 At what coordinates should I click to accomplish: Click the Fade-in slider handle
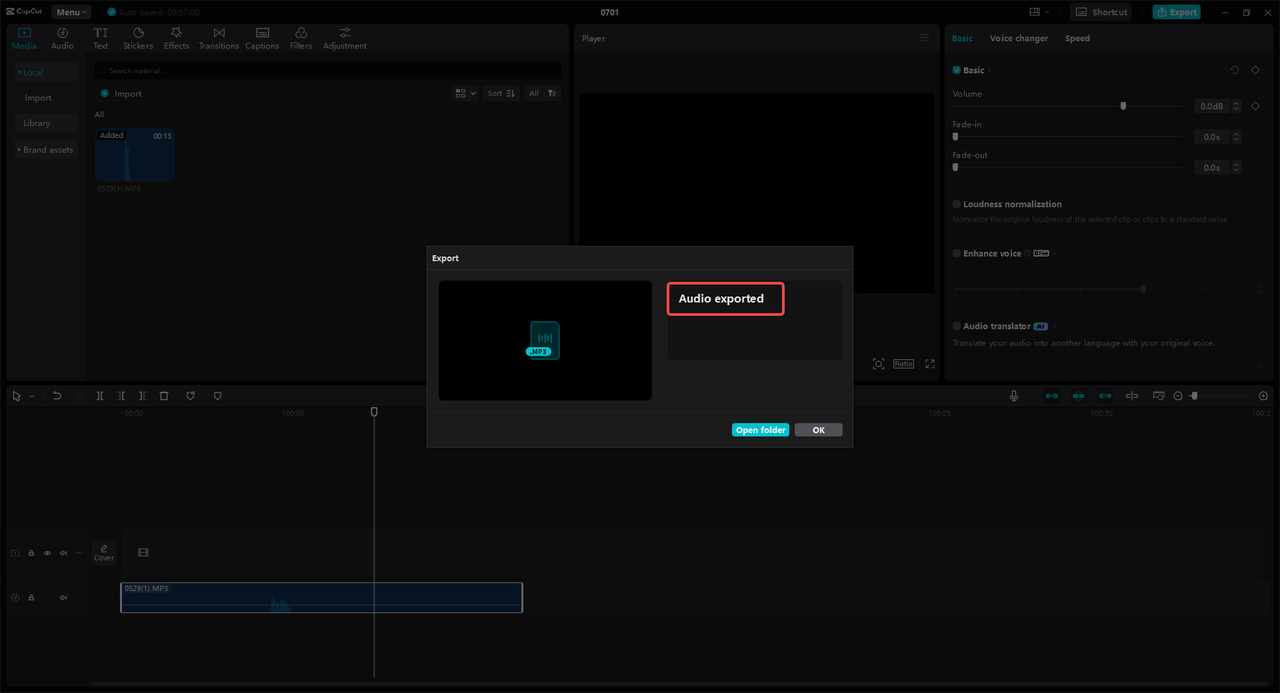pyautogui.click(x=955, y=136)
